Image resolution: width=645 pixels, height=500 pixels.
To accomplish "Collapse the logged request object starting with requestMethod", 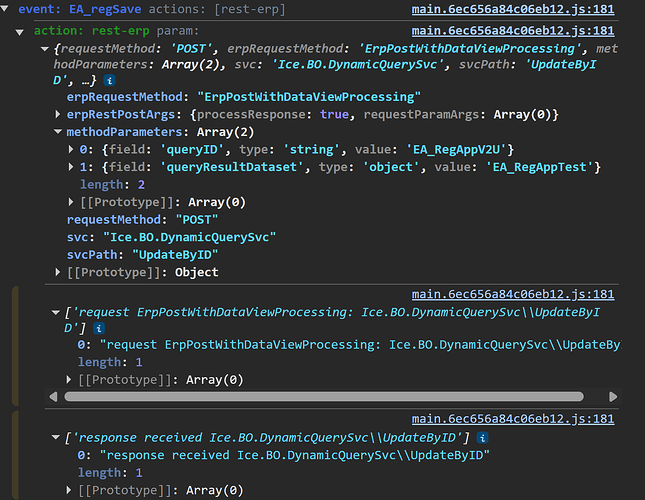I will tap(45, 48).
